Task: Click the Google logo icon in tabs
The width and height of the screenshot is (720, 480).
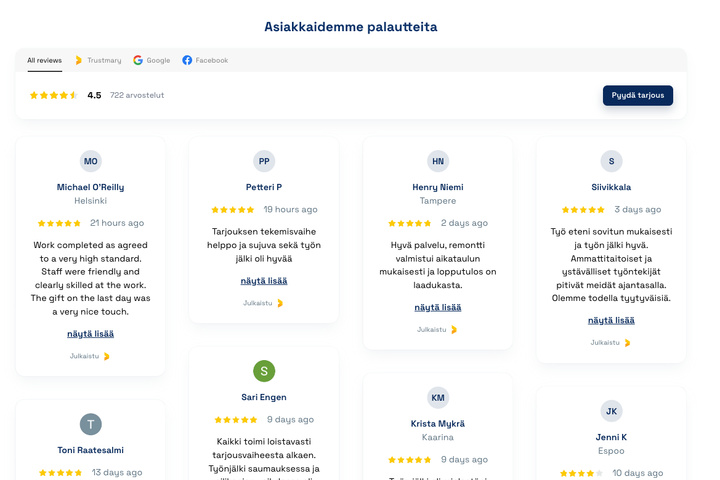Action: 138,60
